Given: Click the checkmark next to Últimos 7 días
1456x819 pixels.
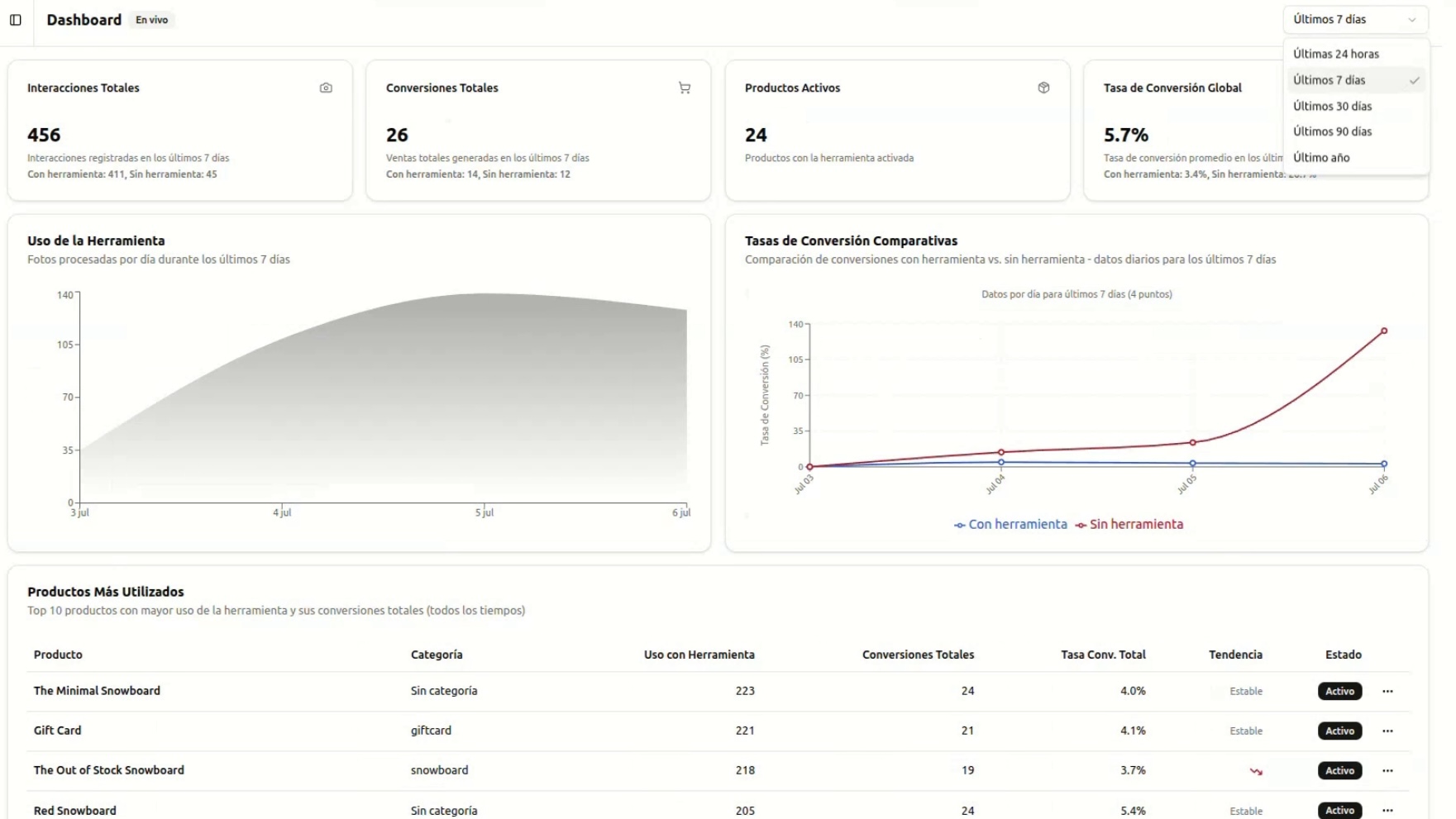Looking at the screenshot, I should pyautogui.click(x=1416, y=79).
